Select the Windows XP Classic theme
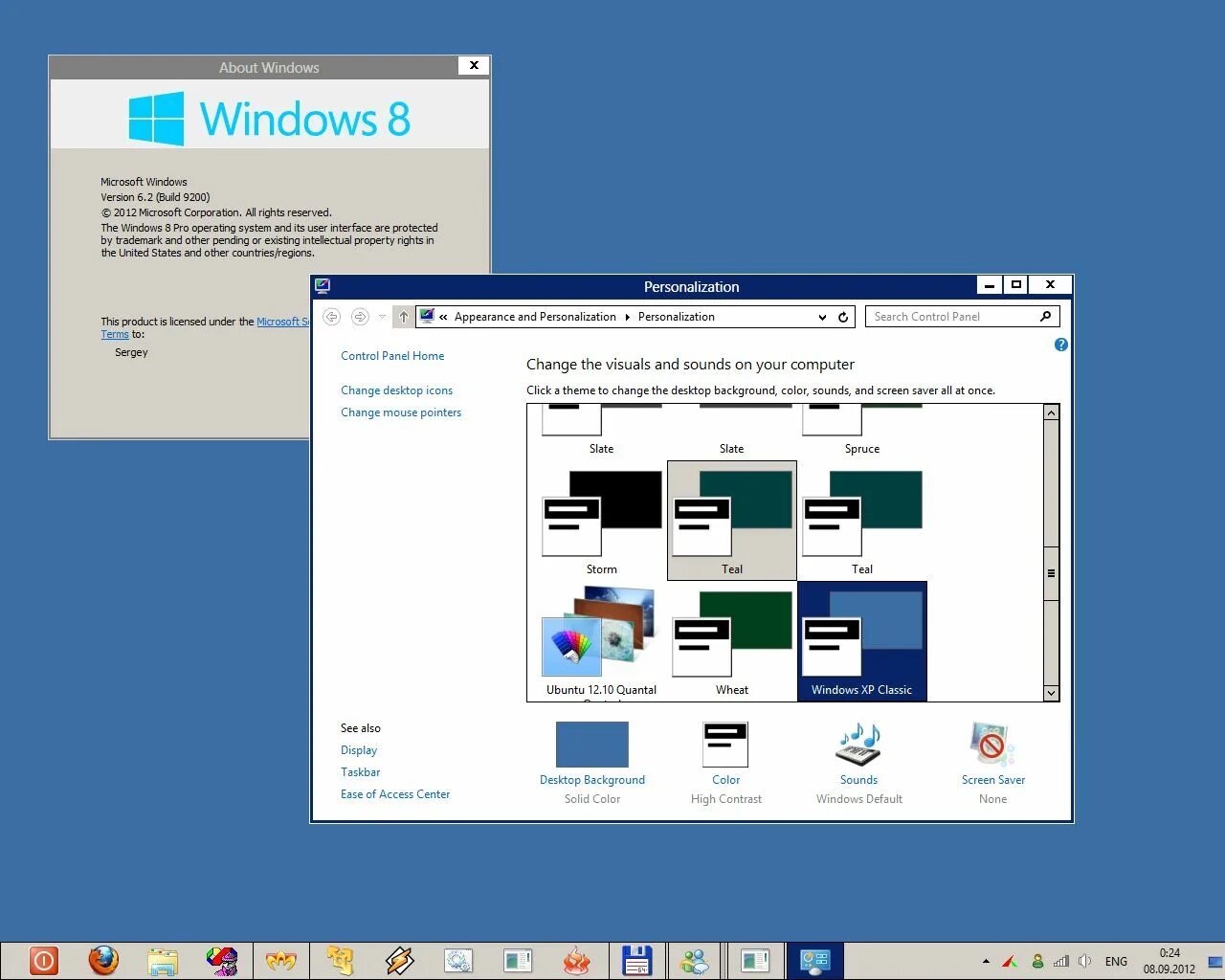Viewport: 1225px width, 980px height. click(862, 641)
